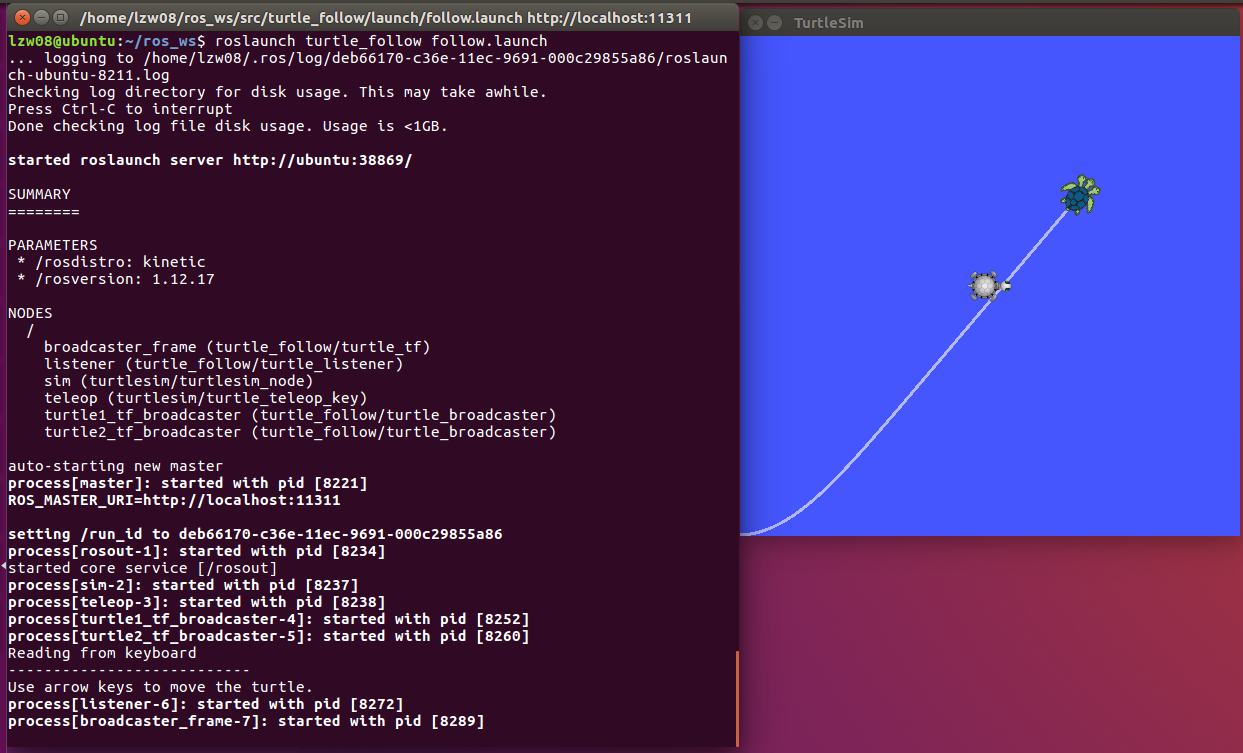Click the NODES heading
The height and width of the screenshot is (753, 1243).
[30, 313]
